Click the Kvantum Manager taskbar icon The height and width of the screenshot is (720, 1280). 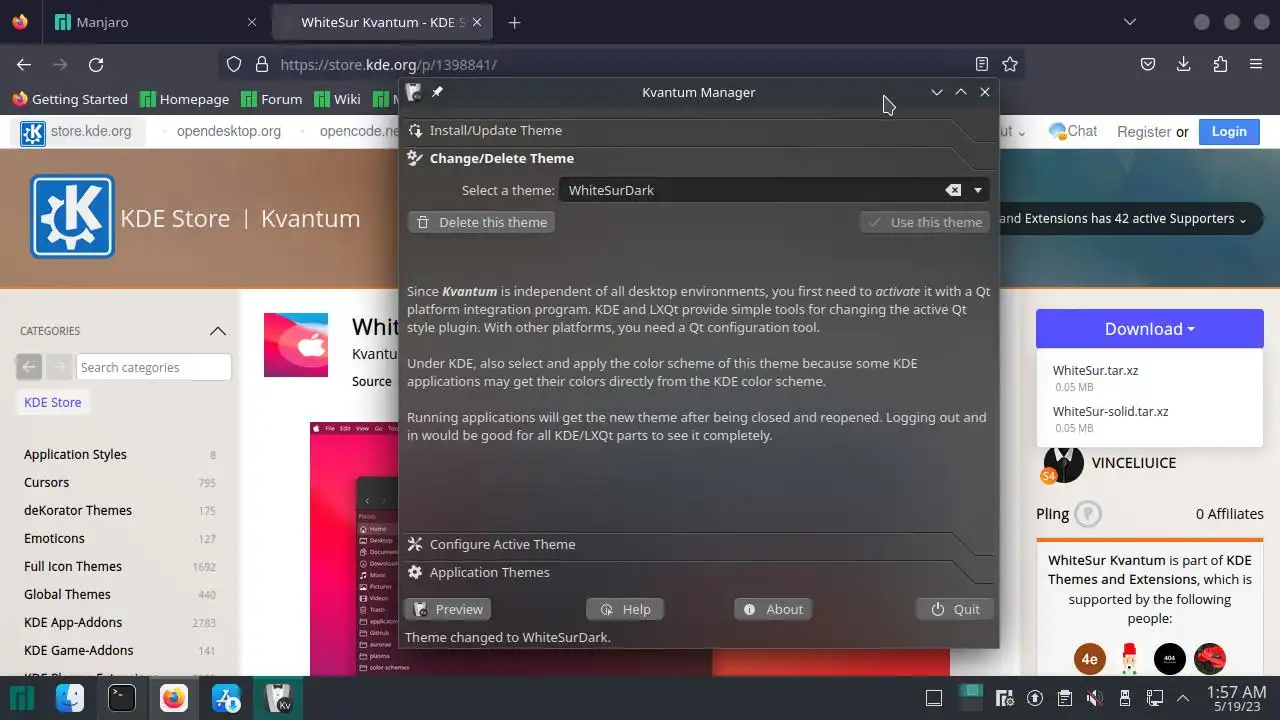click(x=278, y=697)
